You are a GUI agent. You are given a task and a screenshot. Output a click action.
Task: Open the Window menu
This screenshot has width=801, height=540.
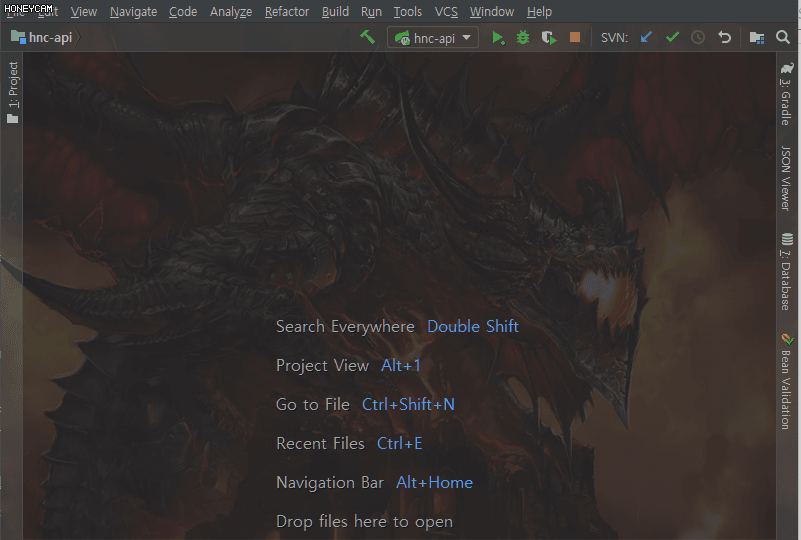(x=492, y=12)
